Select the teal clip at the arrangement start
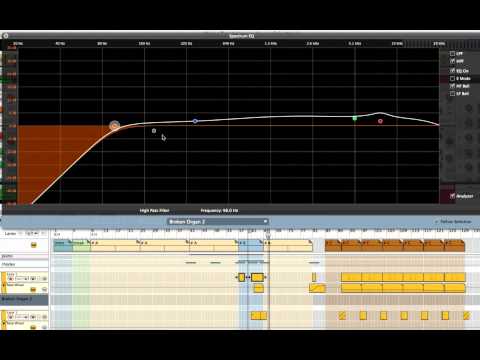This screenshot has width=480, height=360. pos(63,245)
